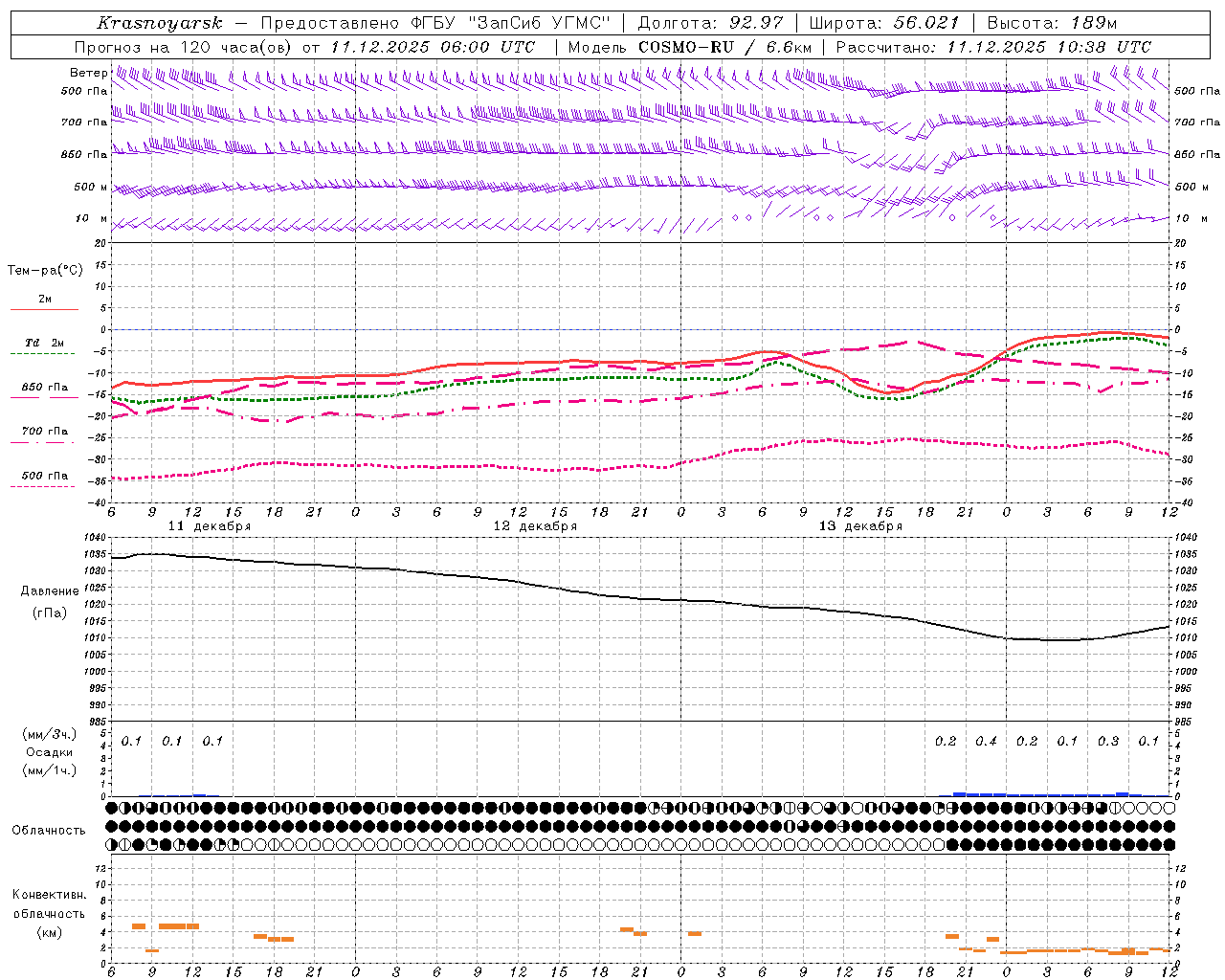Click the '(км)' convective height unit
Viewport: 1225px width, 980px height.
(x=49, y=932)
